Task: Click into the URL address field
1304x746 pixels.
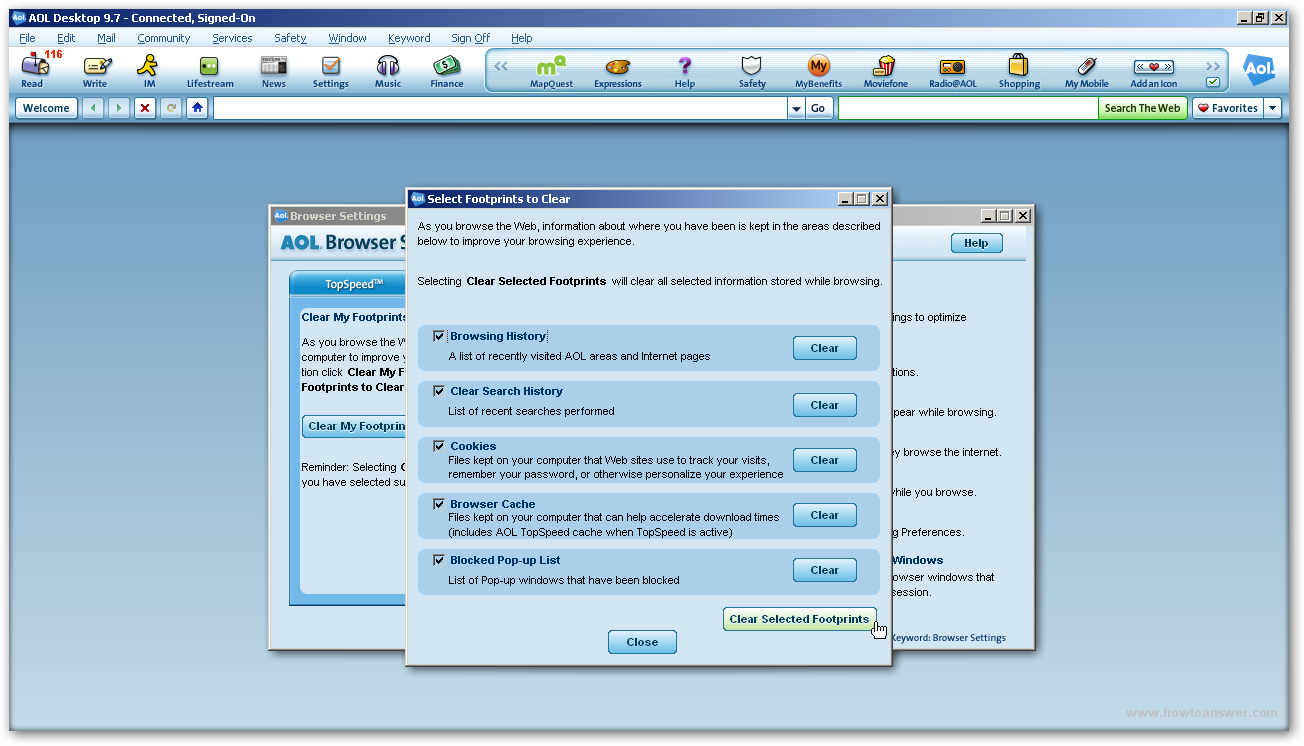Action: [500, 108]
